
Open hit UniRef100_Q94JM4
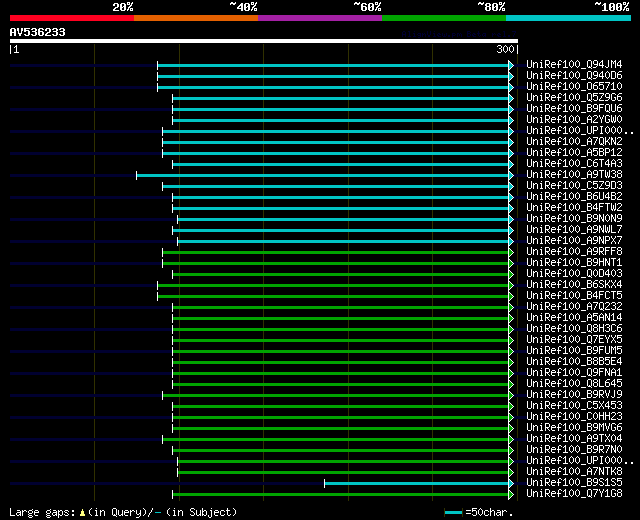coord(574,64)
